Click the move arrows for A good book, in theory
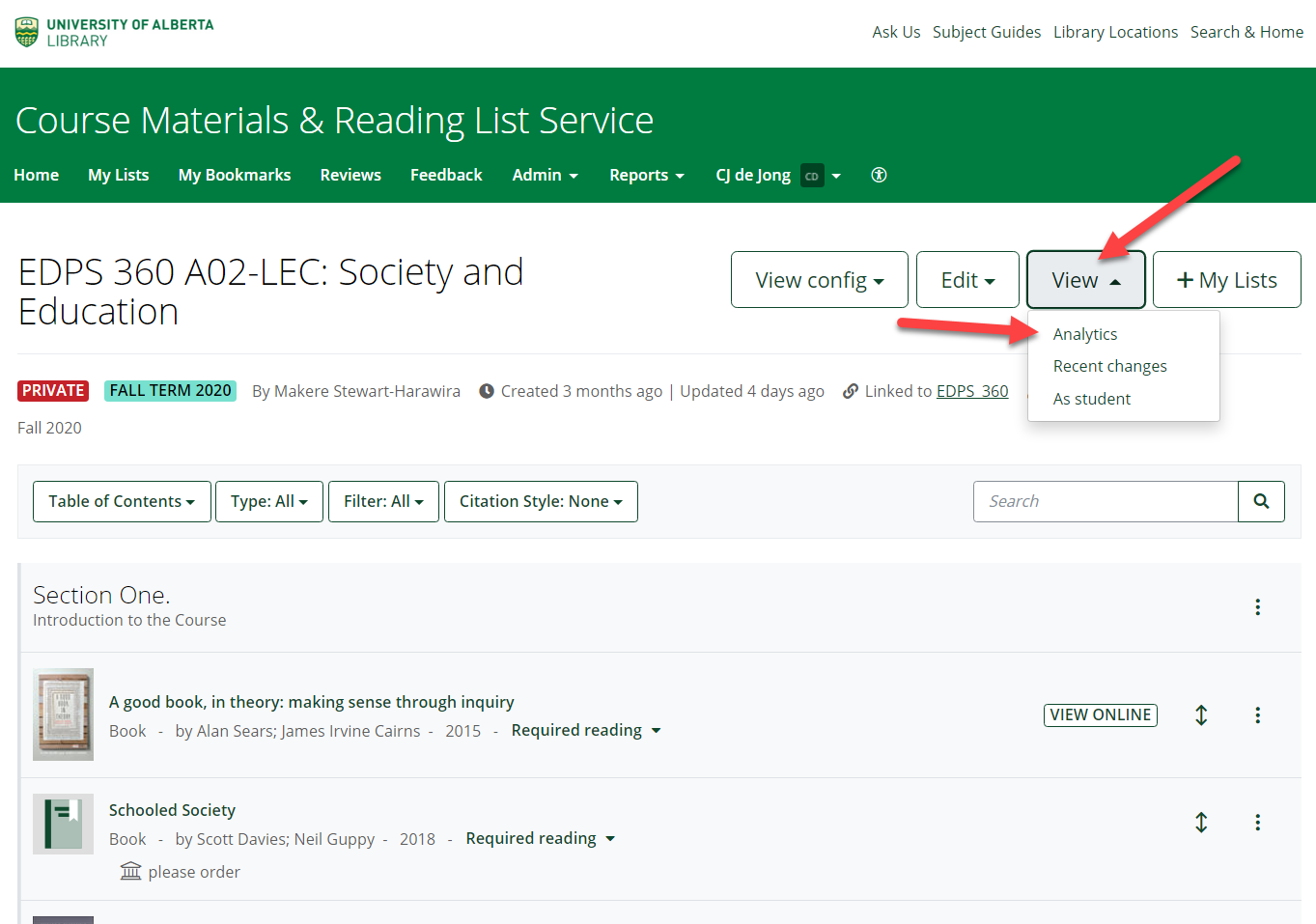Viewport: 1316px width, 924px height. (1201, 715)
